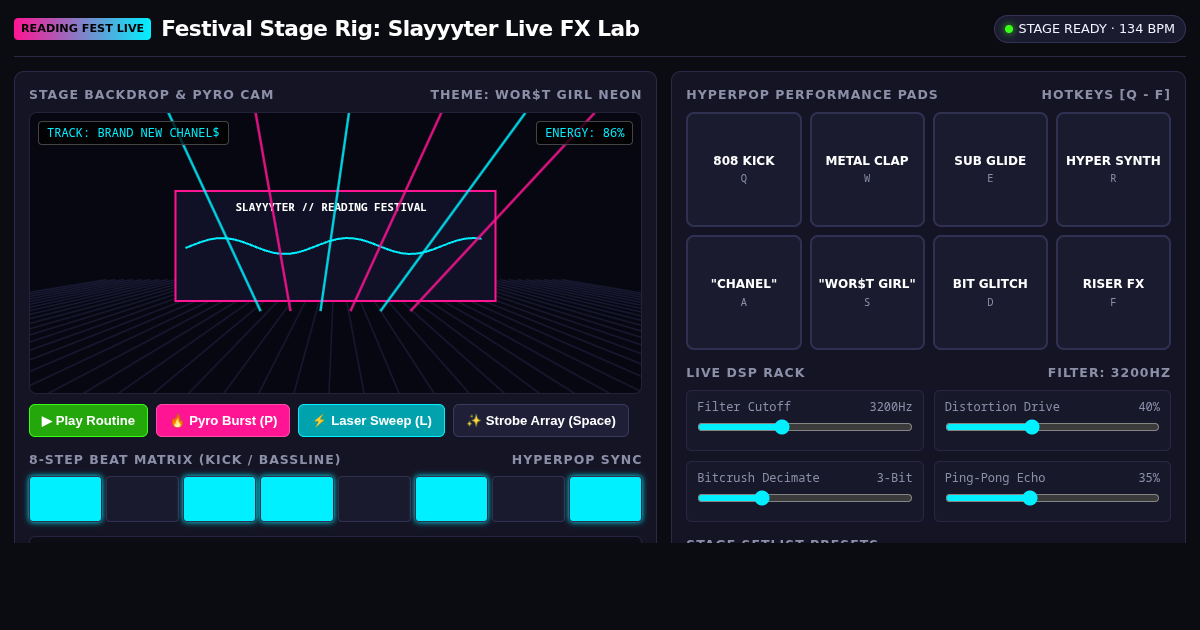Image resolution: width=1200 pixels, height=630 pixels.
Task: Toggle beat matrix step 1 off
Action: (x=65, y=499)
